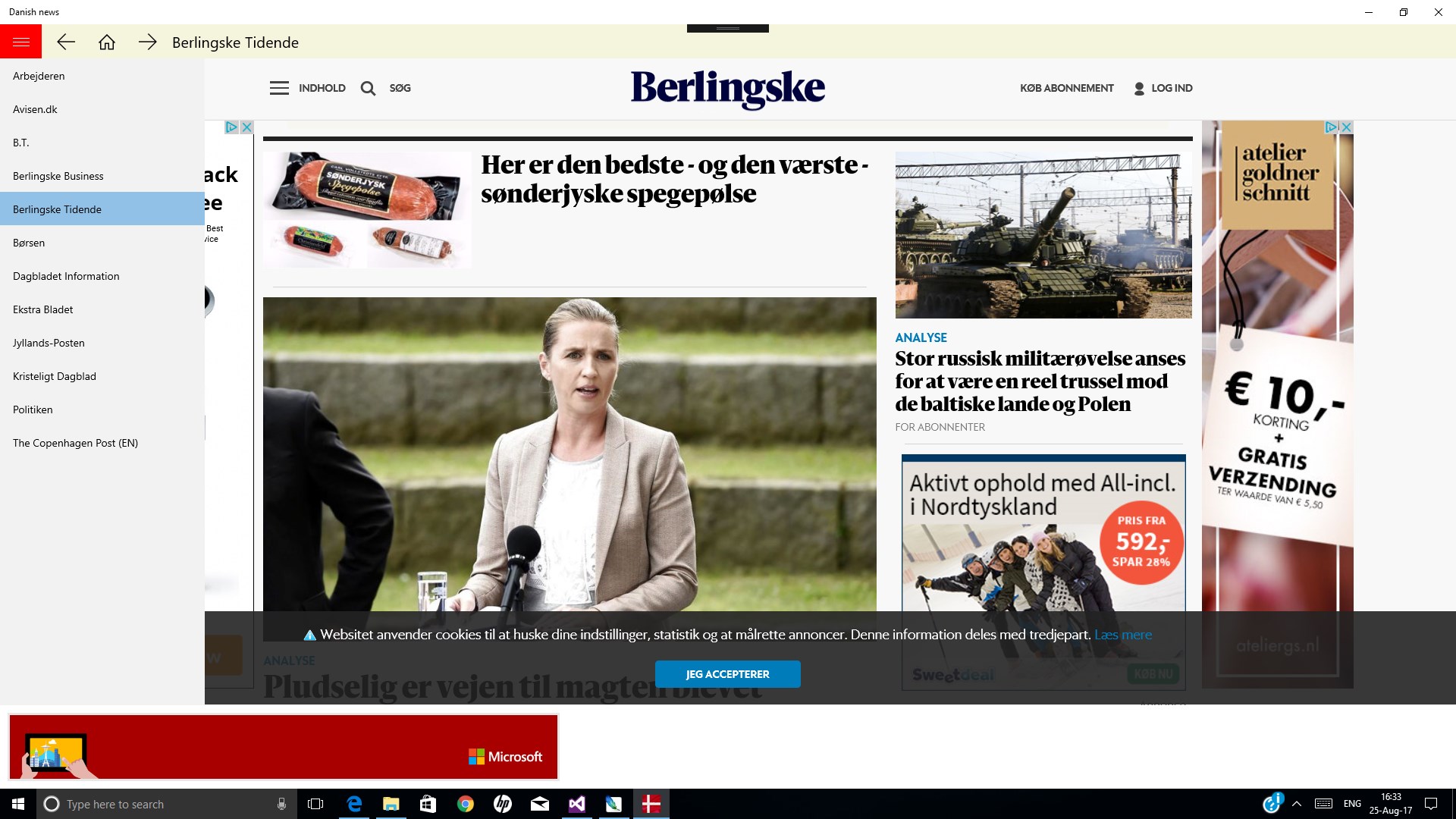Select Ekstra Bladet news source
This screenshot has width=1456, height=819.
43,309
